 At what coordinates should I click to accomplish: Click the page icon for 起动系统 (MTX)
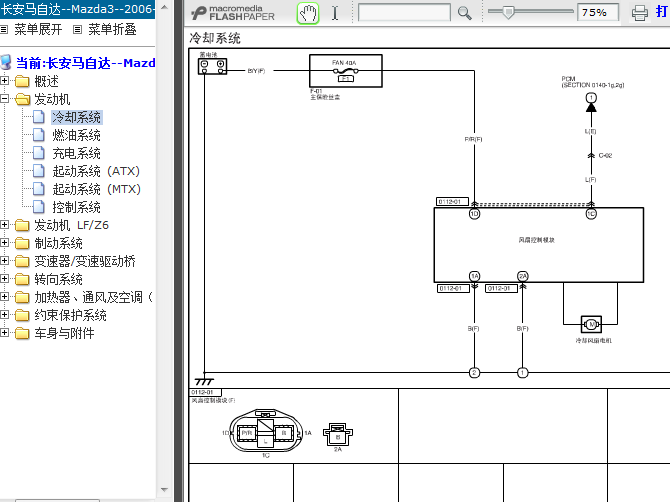coord(39,188)
